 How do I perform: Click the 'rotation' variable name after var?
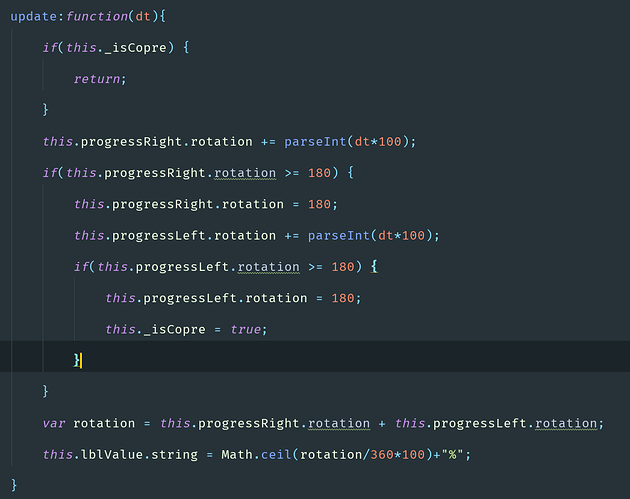coord(104,423)
